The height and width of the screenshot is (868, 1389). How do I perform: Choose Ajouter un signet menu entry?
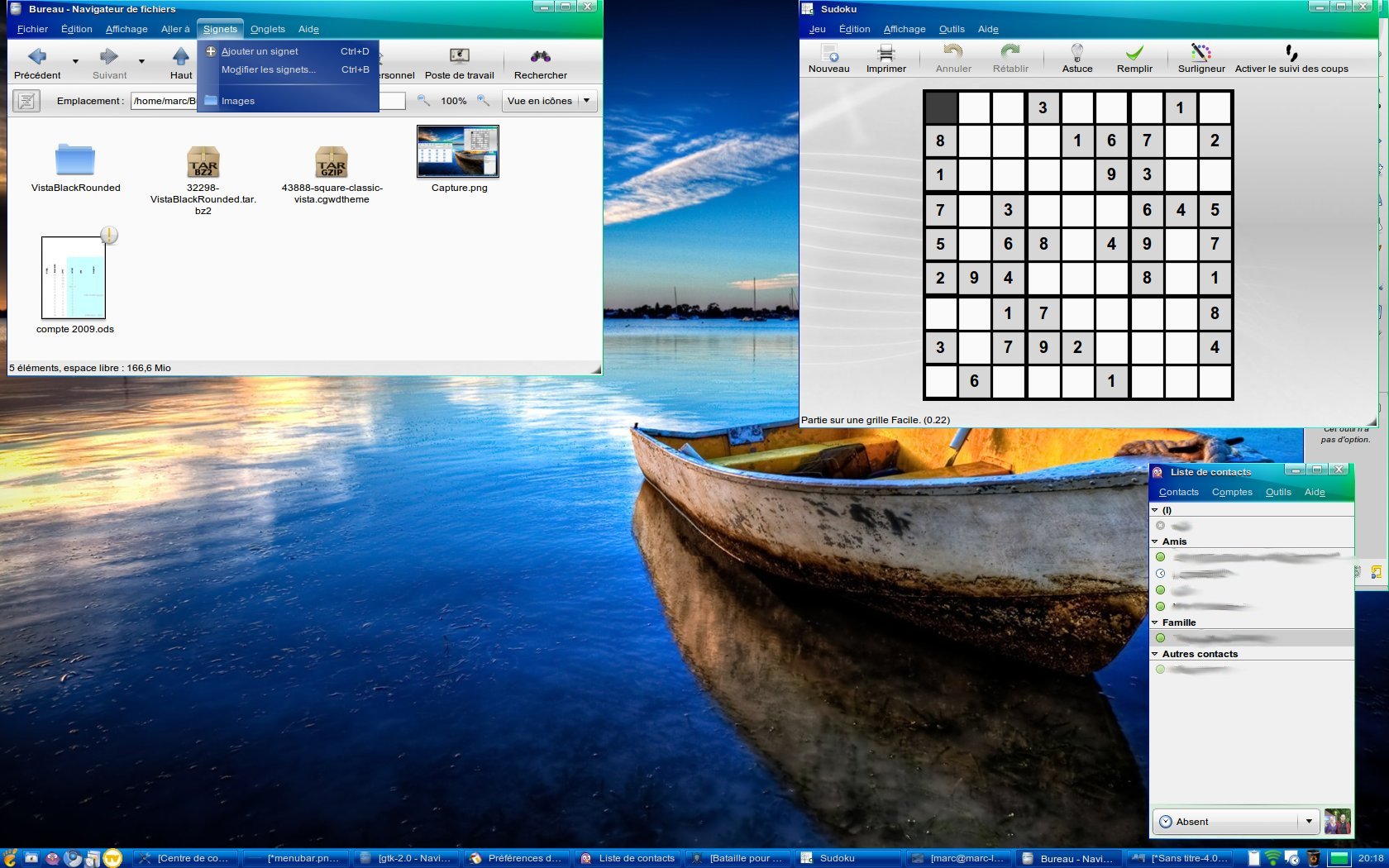click(288, 51)
